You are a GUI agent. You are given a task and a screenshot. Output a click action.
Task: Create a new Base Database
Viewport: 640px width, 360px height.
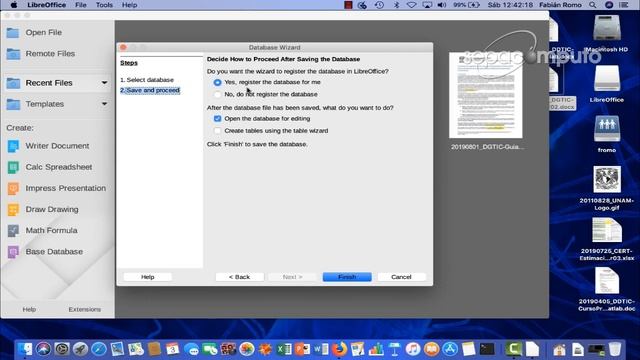(x=54, y=252)
